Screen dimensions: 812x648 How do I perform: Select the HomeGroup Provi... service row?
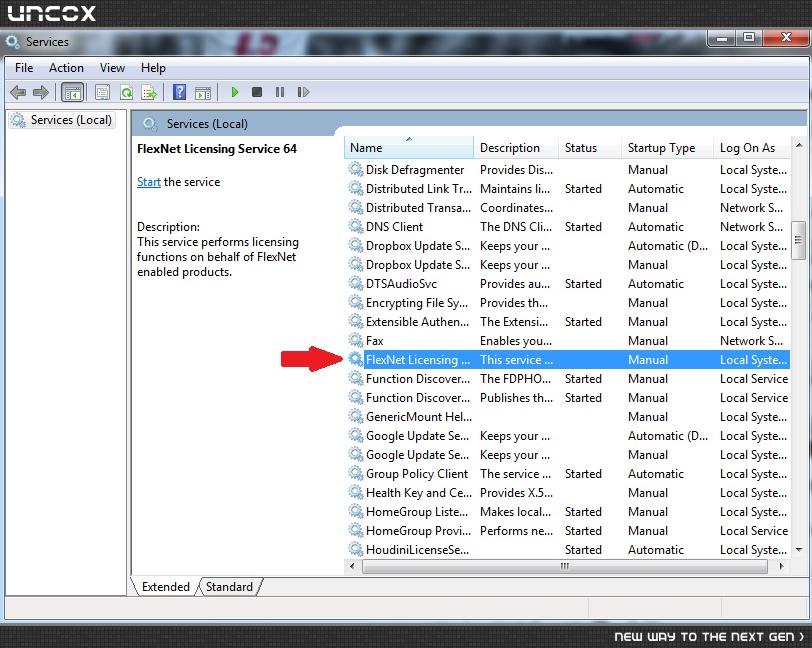point(567,530)
